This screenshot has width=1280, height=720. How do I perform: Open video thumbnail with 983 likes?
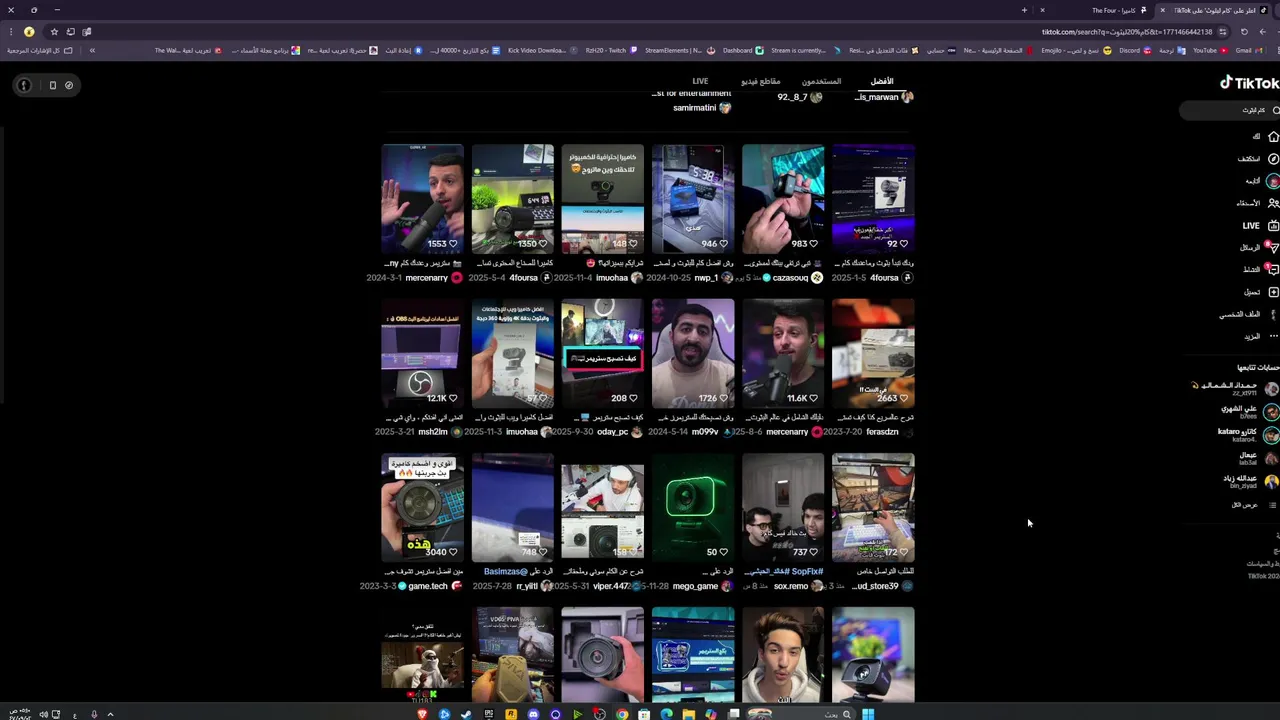tap(783, 198)
